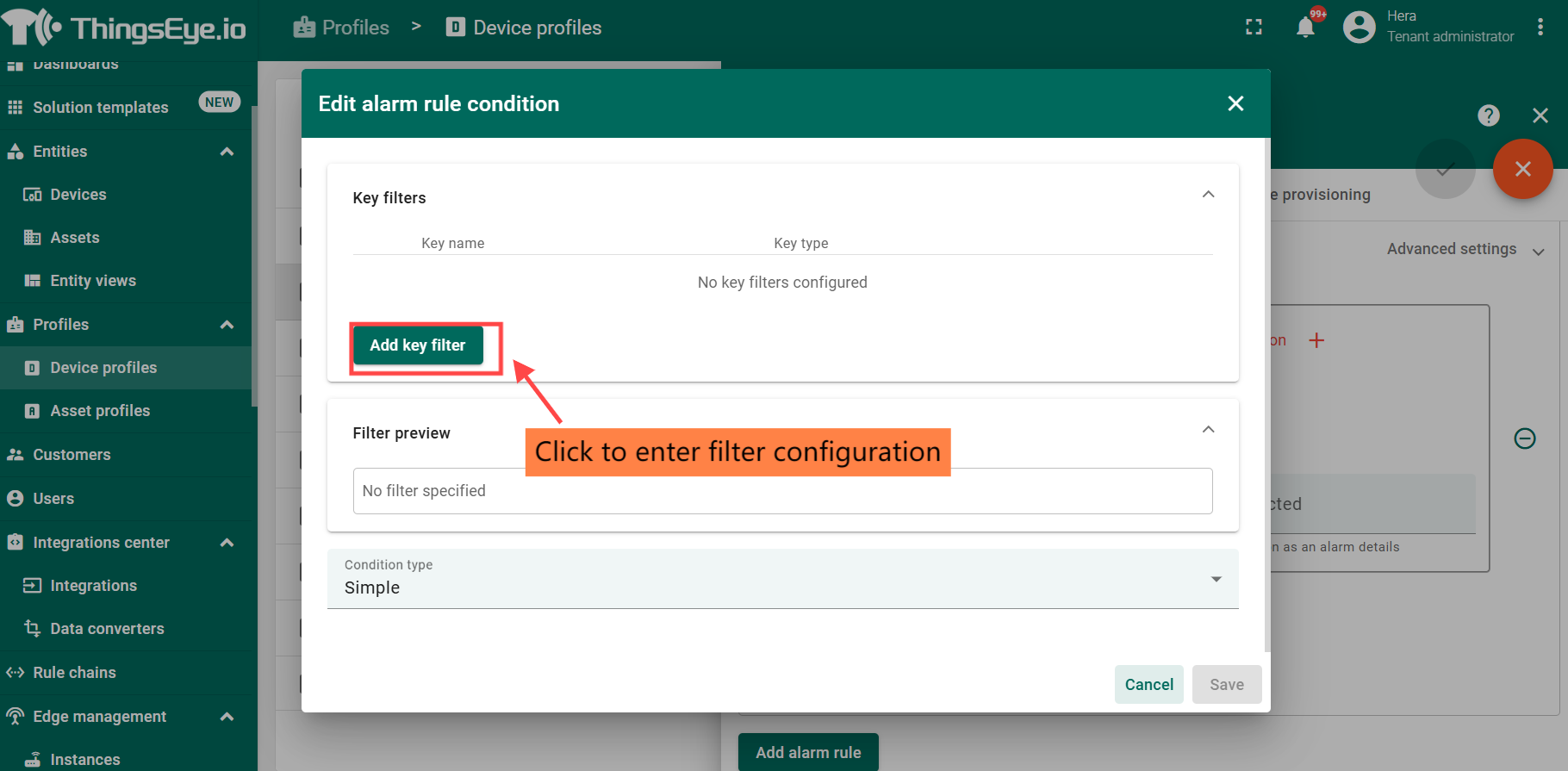
Task: Collapse the Filter preview section
Action: tap(1208, 430)
